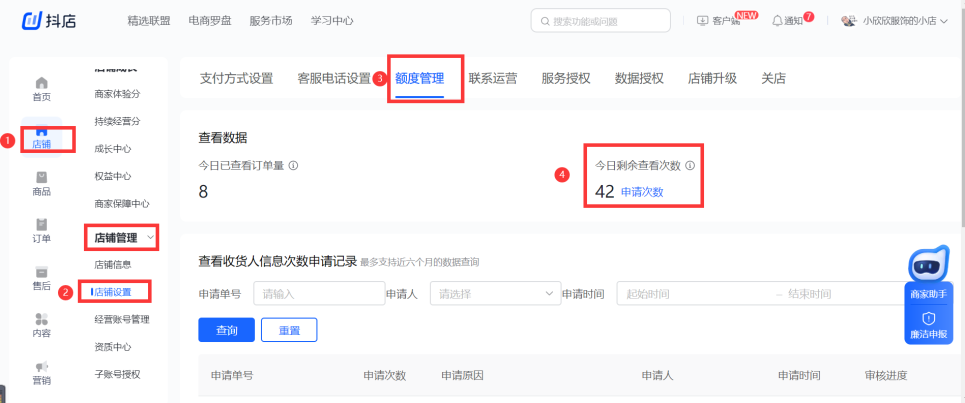Switch to the 店铺升级 tab
965x403 pixels.
point(712,78)
